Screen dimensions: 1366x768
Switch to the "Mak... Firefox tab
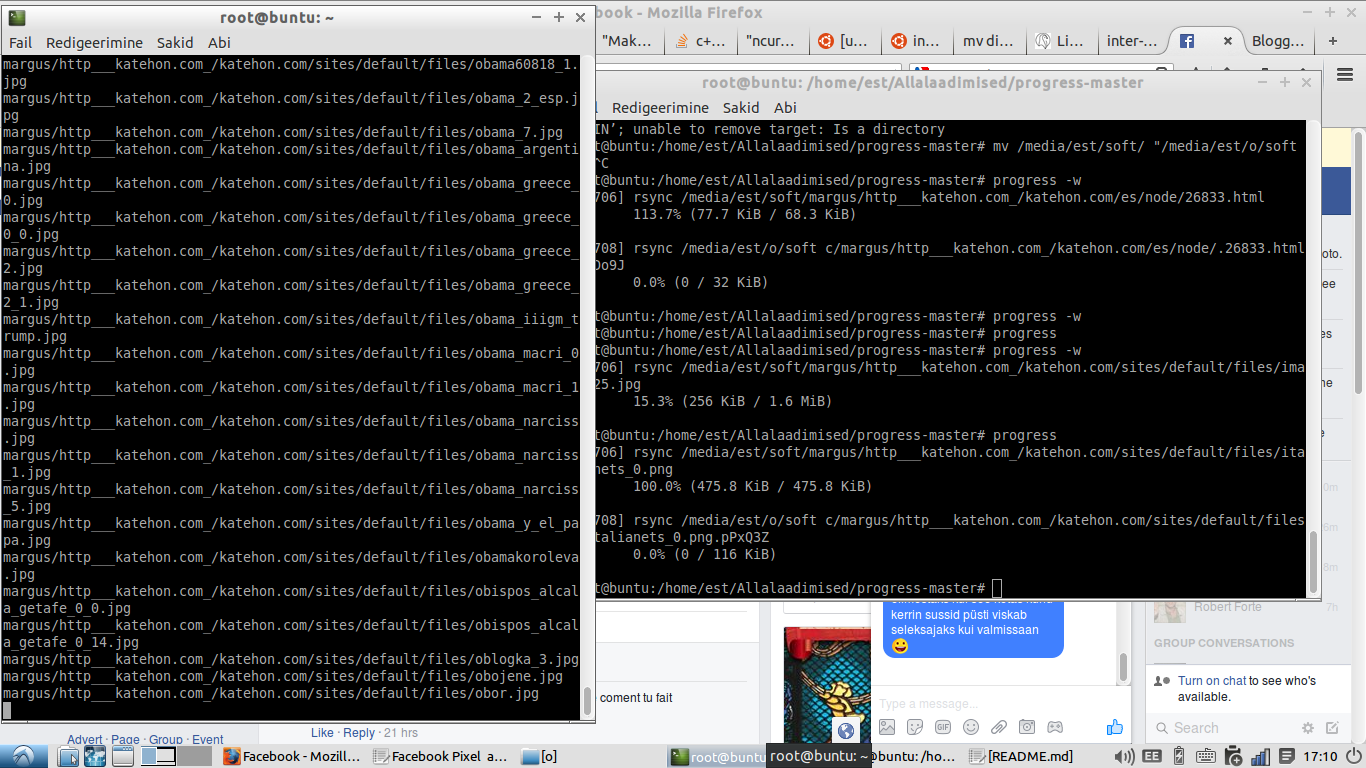coord(627,41)
